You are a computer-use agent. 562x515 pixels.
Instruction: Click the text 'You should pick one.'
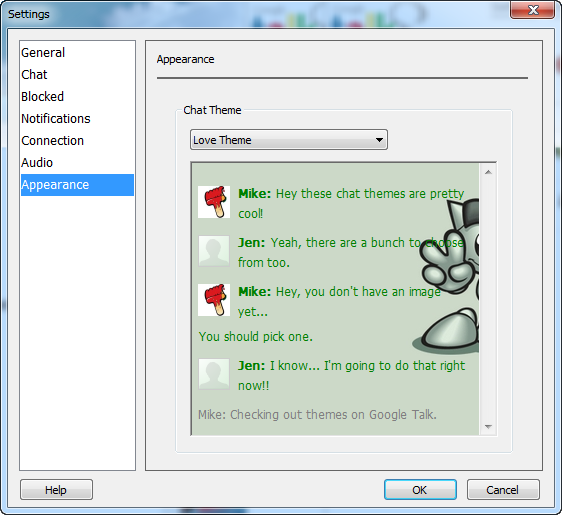256,337
